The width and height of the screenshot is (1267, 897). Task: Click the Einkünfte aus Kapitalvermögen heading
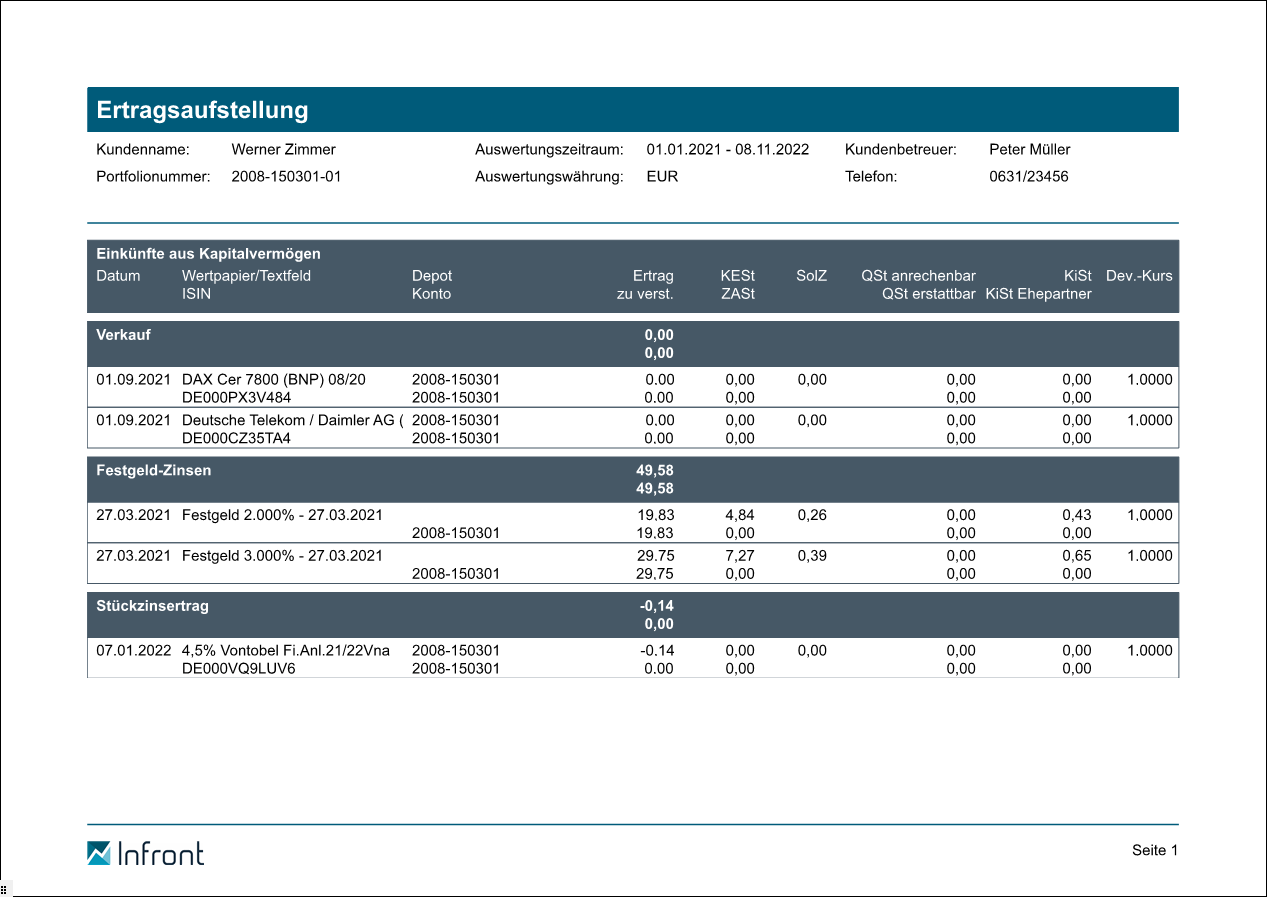click(208, 254)
